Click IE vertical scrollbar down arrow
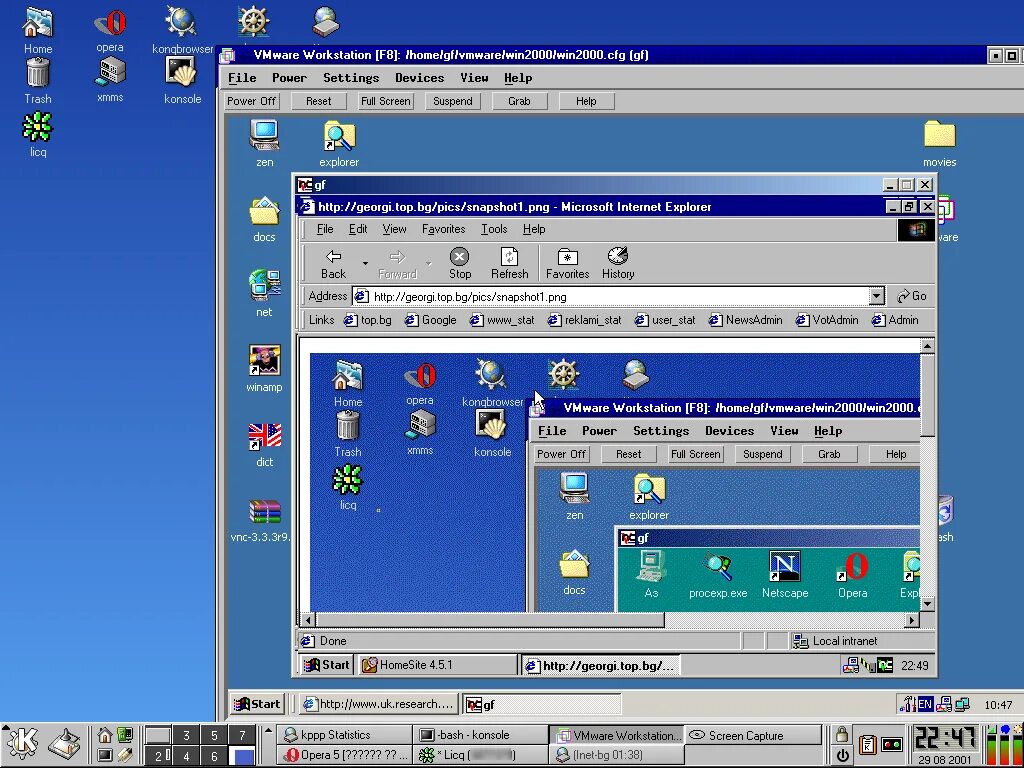The height and width of the screenshot is (768, 1024). tap(927, 604)
